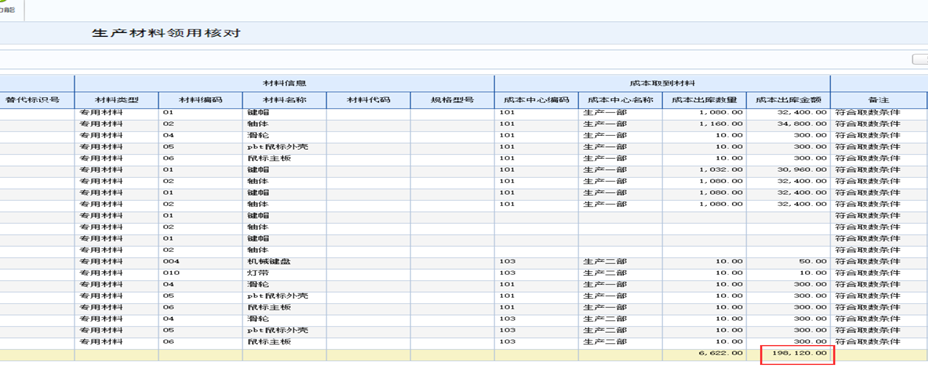928x368 pixels.
Task: Click the 材料代码 column header
Action: click(368, 100)
